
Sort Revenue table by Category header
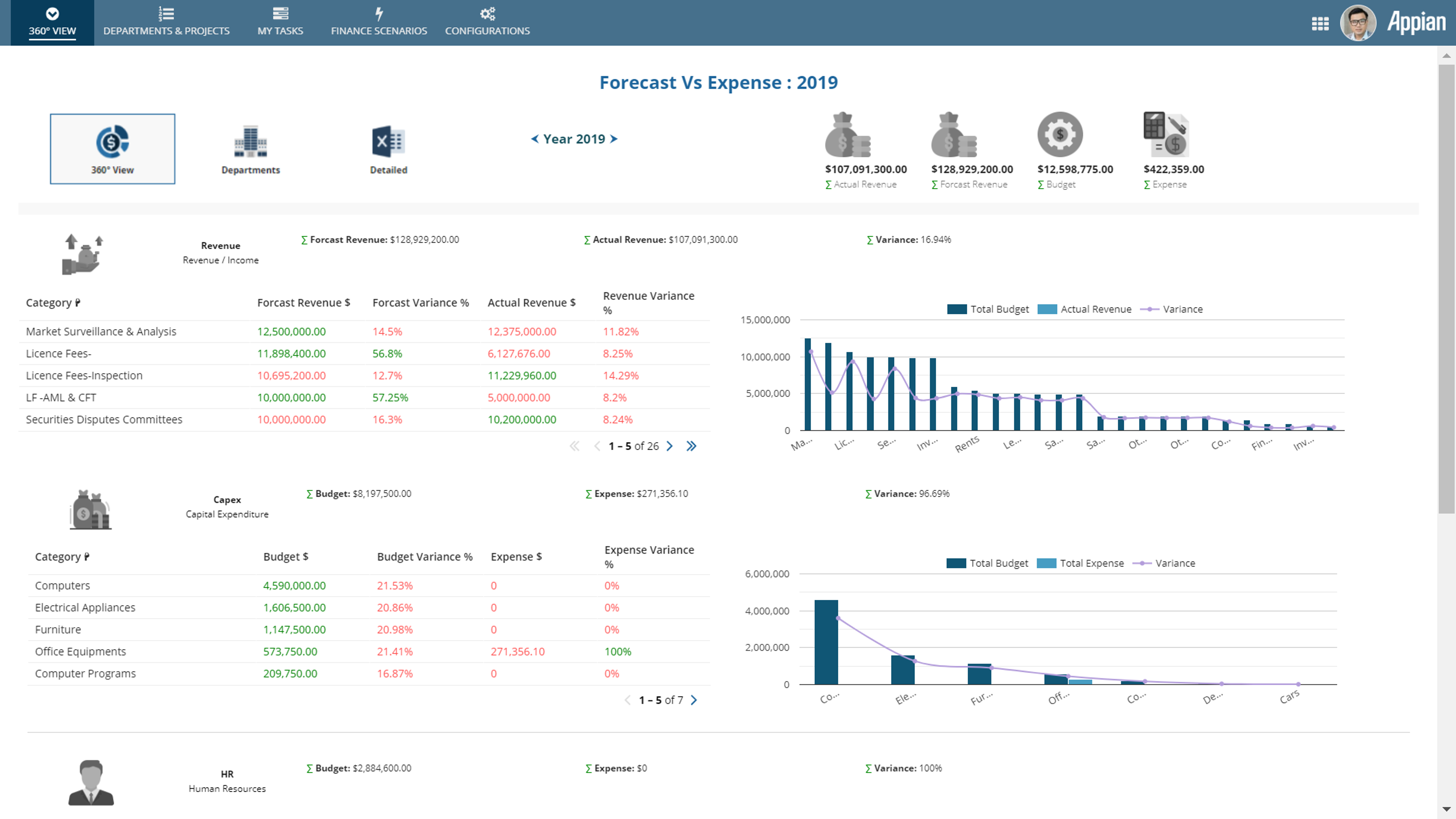53,303
